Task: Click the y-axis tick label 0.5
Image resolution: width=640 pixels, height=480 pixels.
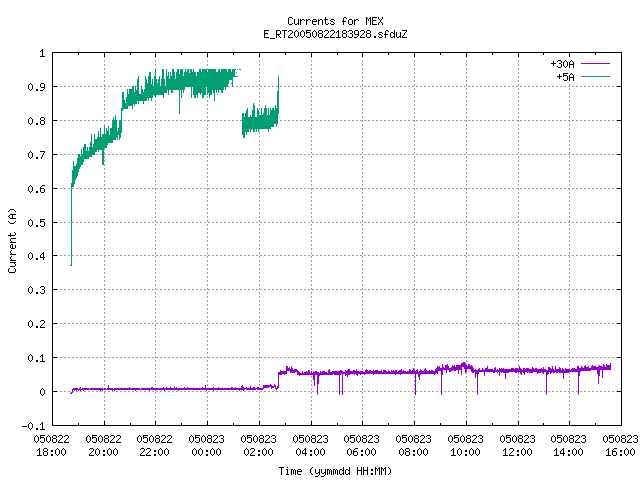Action: 36,222
